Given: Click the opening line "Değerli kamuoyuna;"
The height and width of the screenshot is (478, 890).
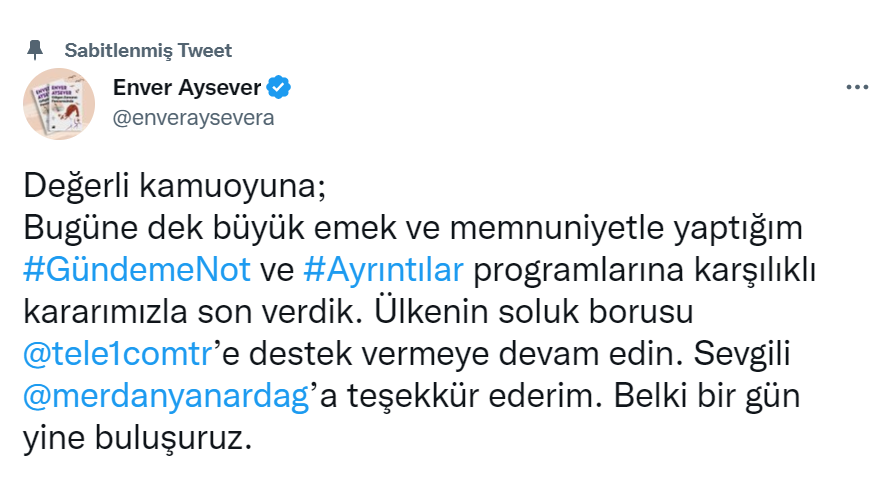Looking at the screenshot, I should (175, 187).
